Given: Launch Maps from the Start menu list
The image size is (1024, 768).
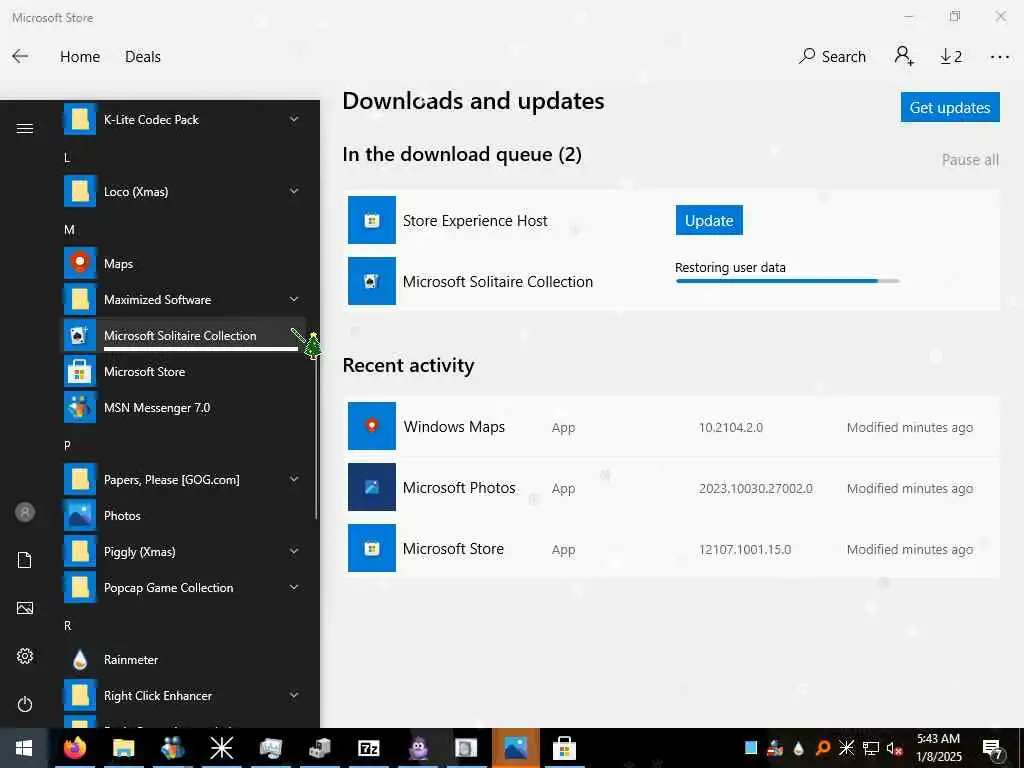Looking at the screenshot, I should click(184, 263).
